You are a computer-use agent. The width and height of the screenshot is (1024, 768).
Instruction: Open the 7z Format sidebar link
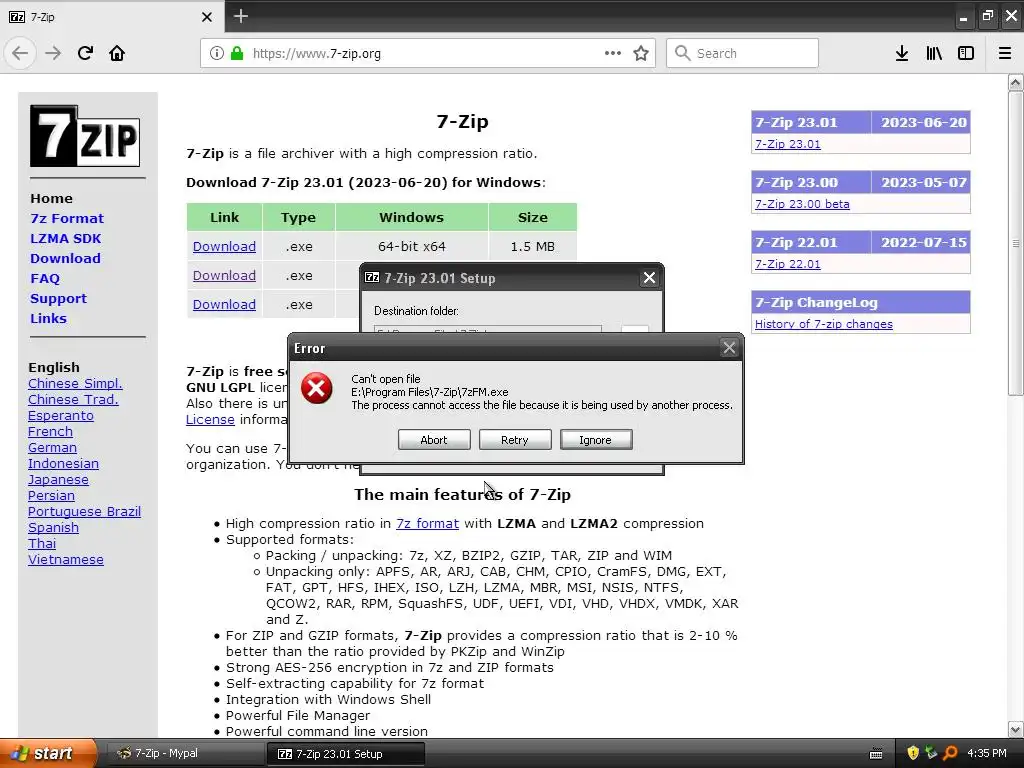coord(67,218)
